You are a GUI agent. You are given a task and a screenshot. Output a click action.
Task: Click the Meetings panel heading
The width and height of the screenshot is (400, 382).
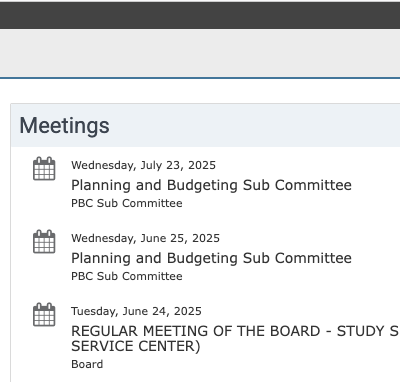tap(64, 126)
